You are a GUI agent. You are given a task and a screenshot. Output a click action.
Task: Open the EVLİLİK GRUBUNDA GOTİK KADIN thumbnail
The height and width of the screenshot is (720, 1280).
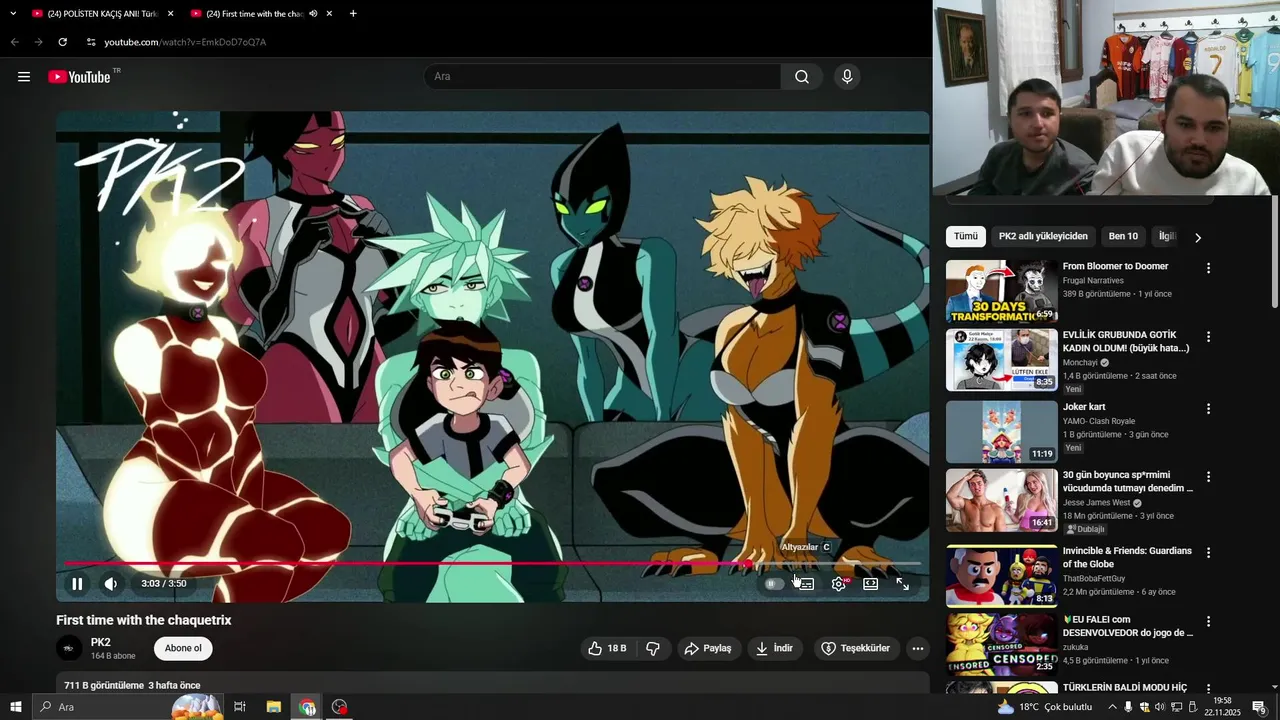(1001, 360)
